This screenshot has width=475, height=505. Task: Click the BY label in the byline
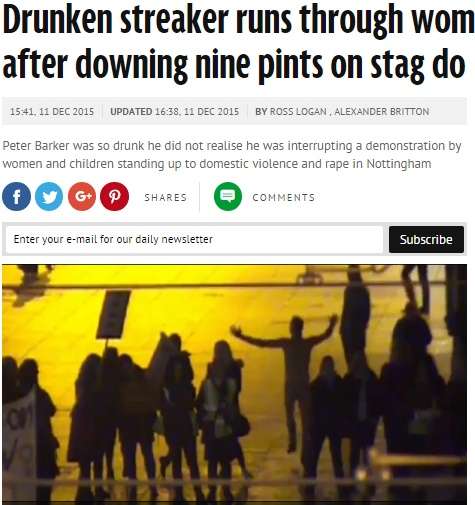261,111
